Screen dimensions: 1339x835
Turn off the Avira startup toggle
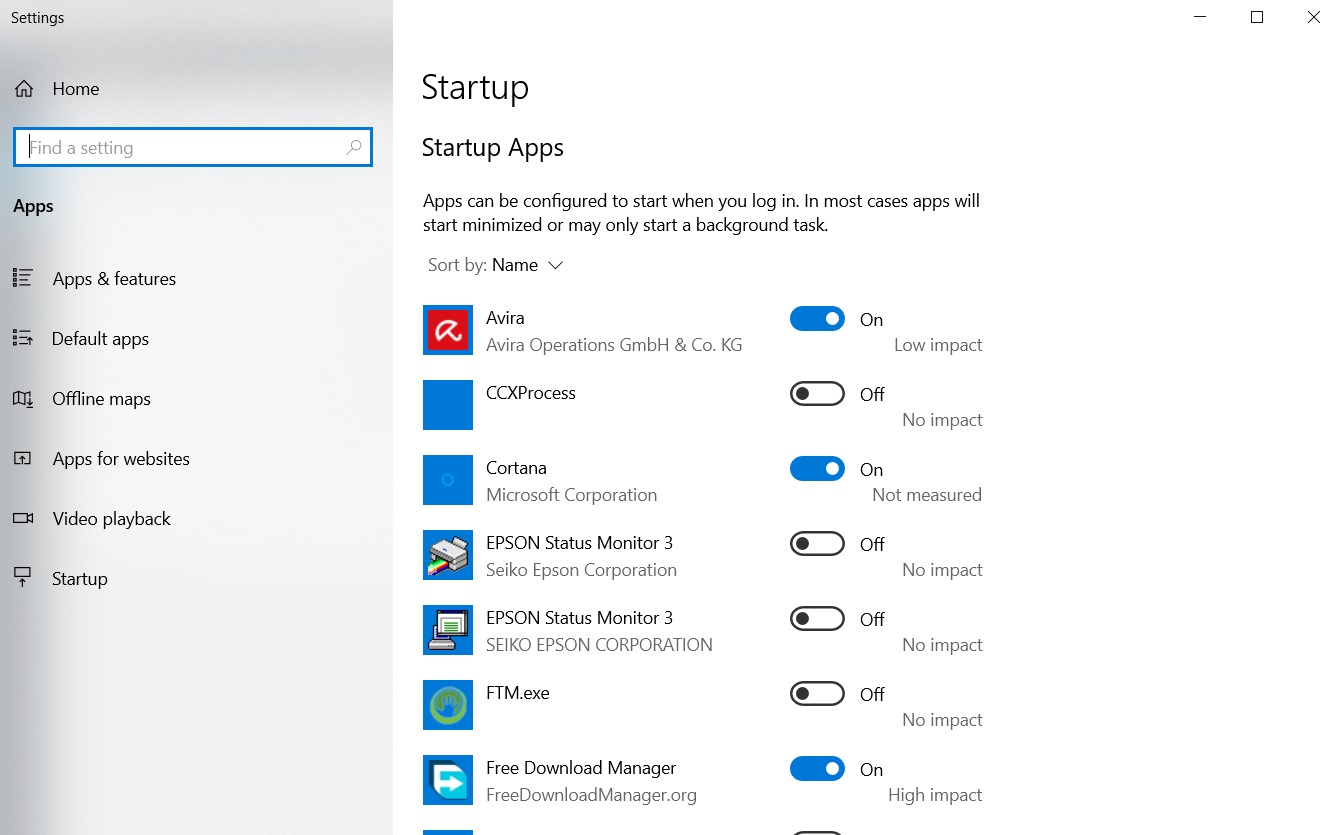tap(817, 319)
